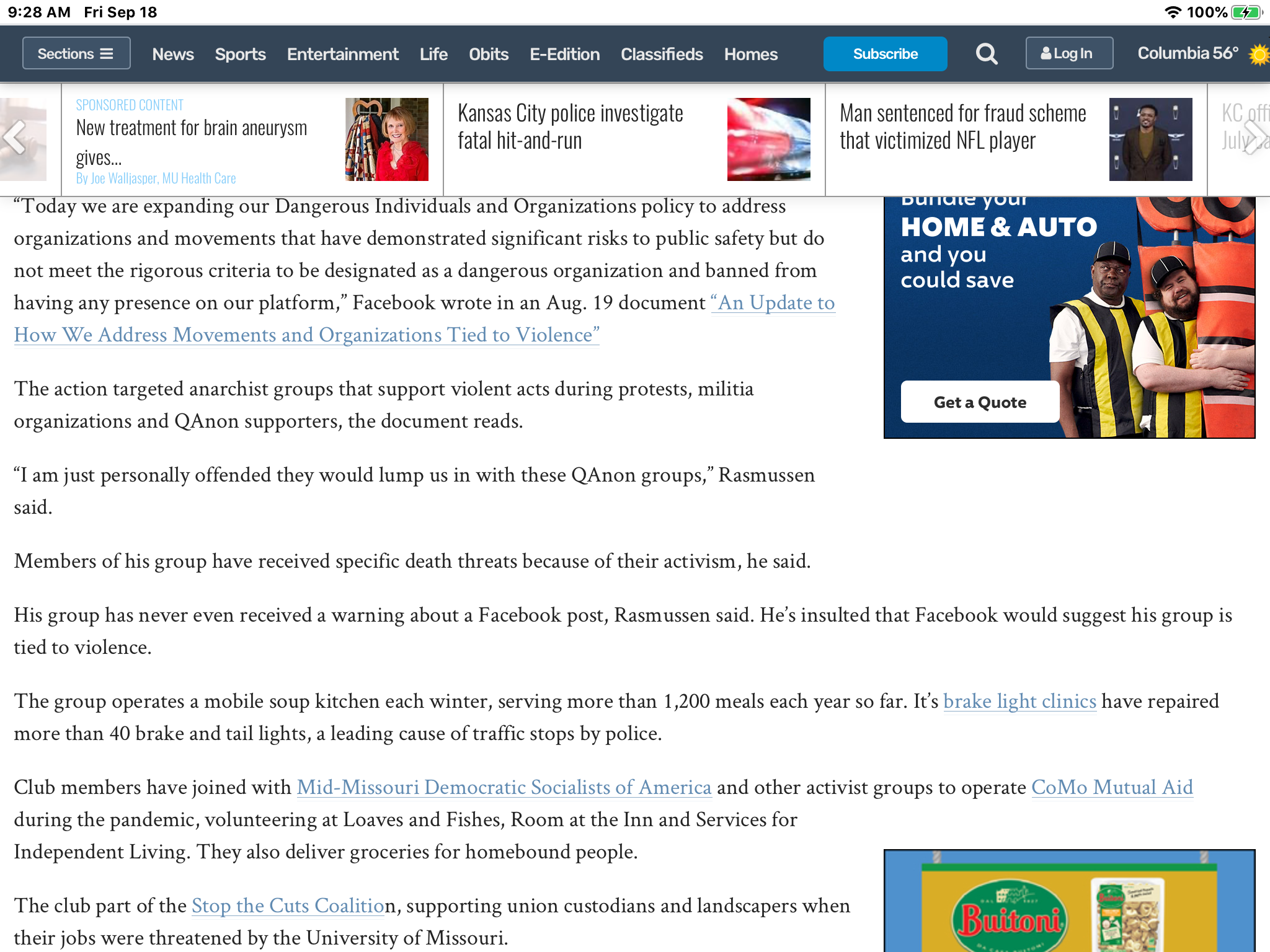1270x952 pixels.
Task: Open the Buitoni advertisement
Action: [1069, 901]
